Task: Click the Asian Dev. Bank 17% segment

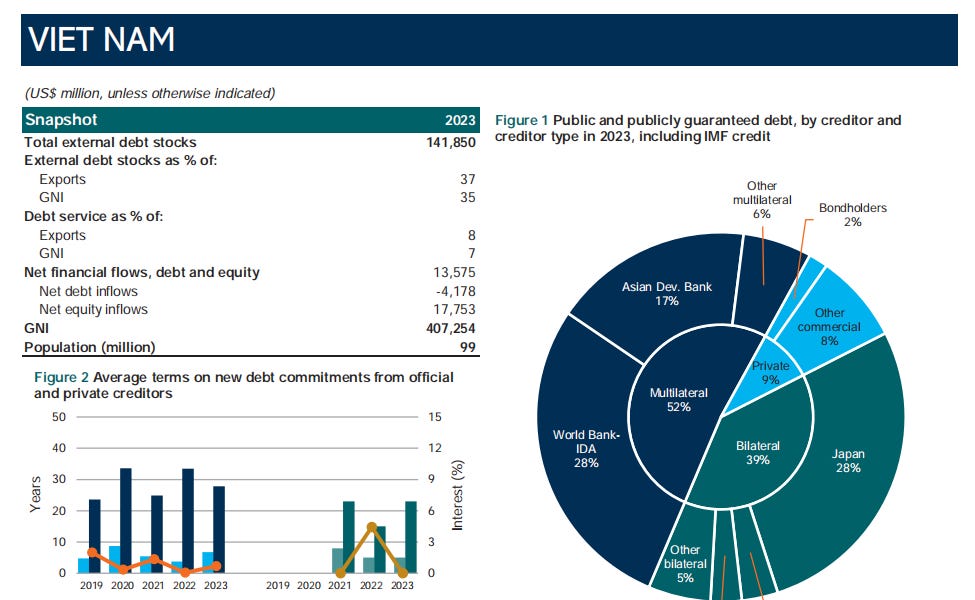Action: 667,293
